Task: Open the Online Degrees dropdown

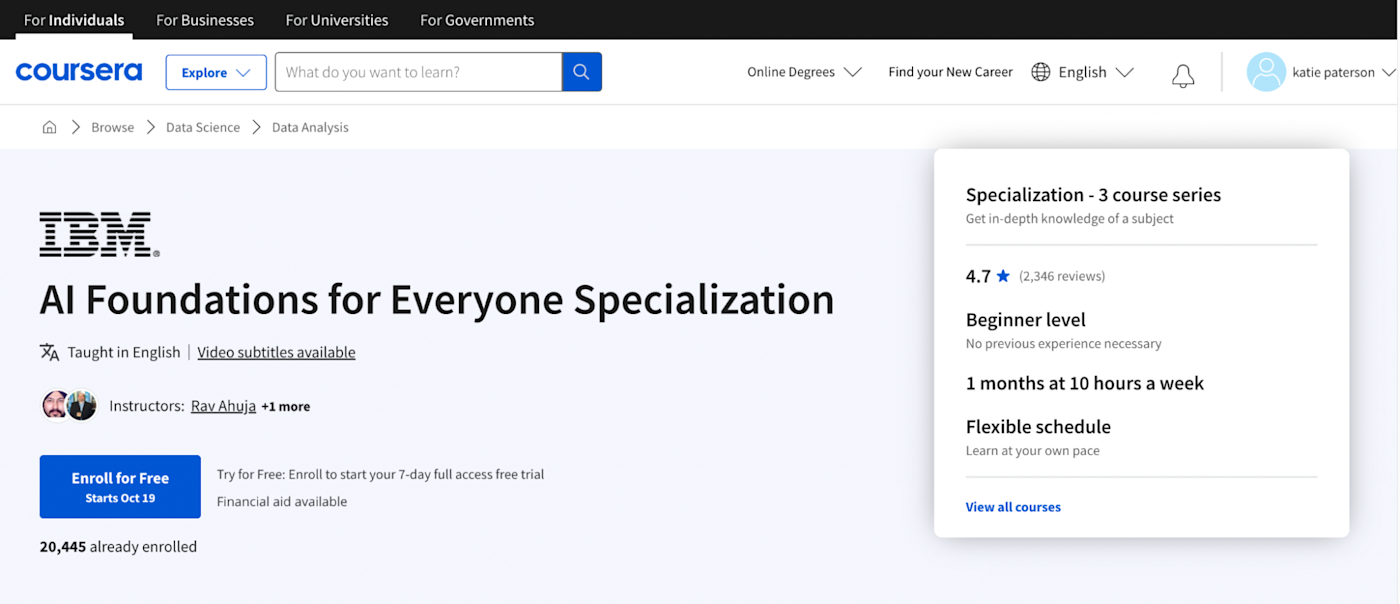Action: pyautogui.click(x=804, y=72)
